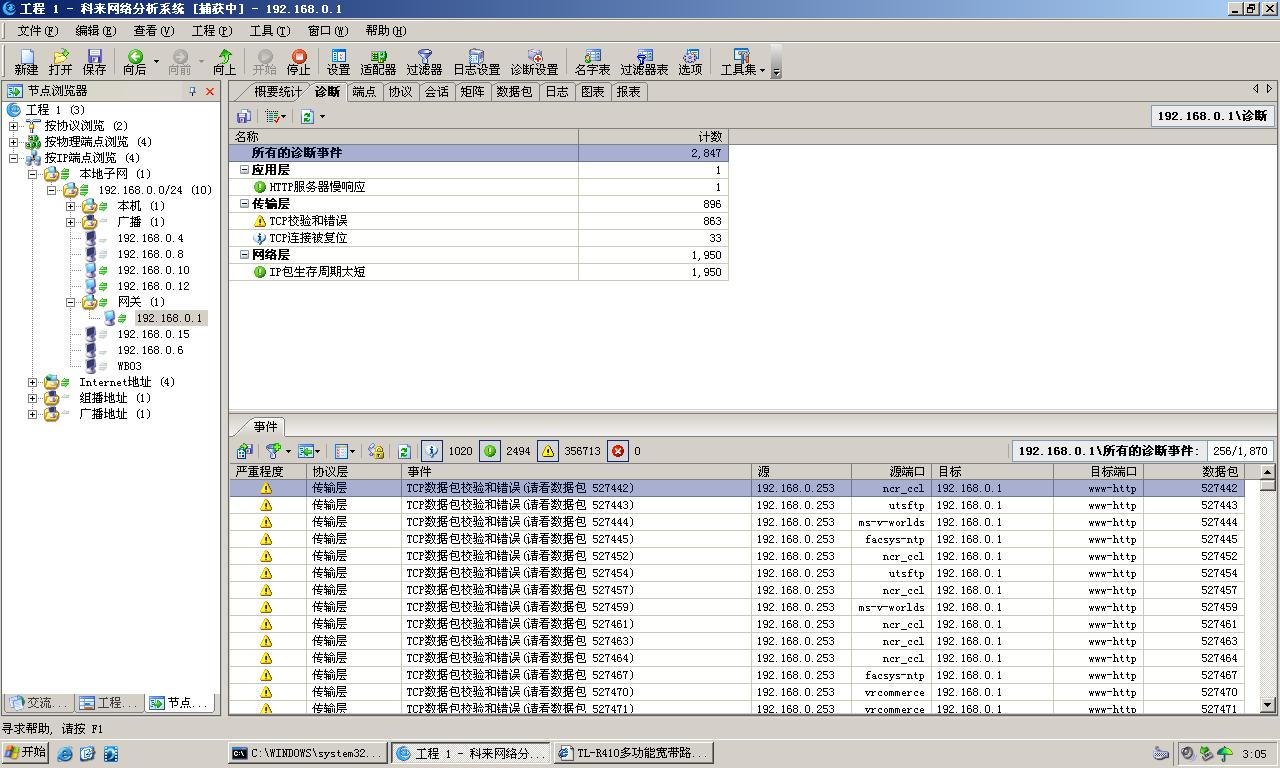Open 日志设置 (Log settings) in toolbar
The width and height of the screenshot is (1280, 768).
(476, 62)
